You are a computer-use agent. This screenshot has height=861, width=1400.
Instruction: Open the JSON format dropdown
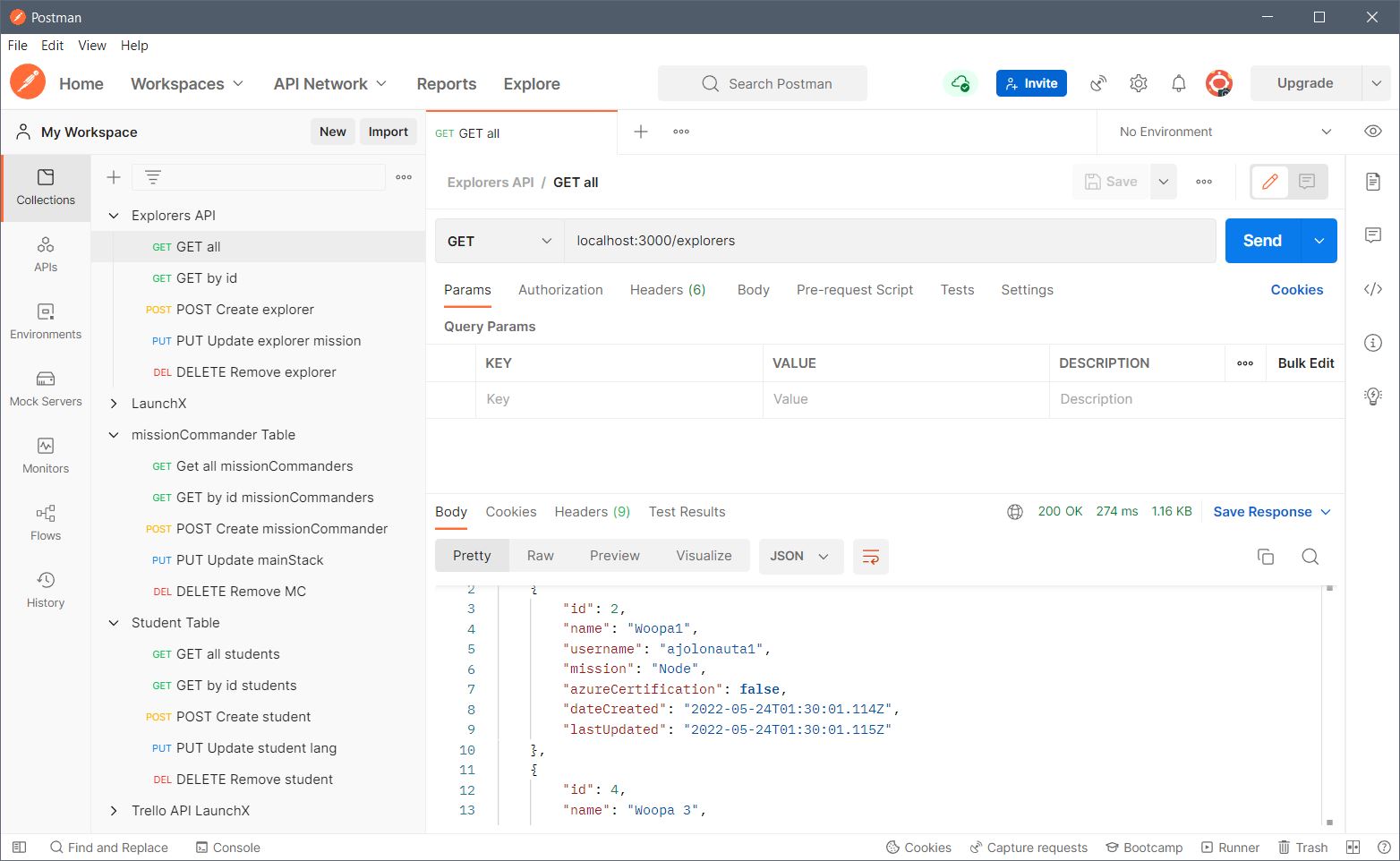(799, 557)
